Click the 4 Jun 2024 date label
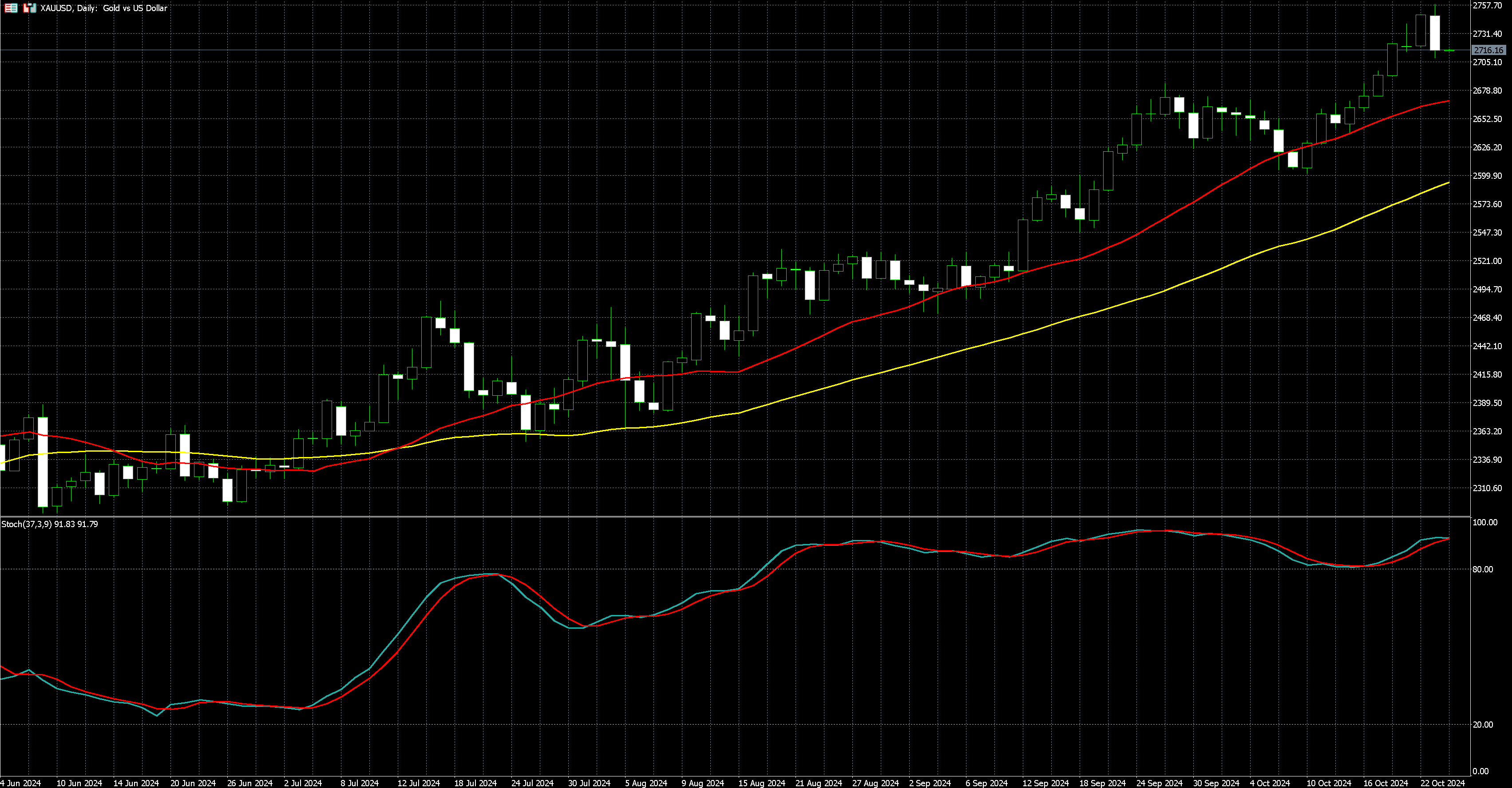Screen dimensions: 1512x788 click(21, 783)
